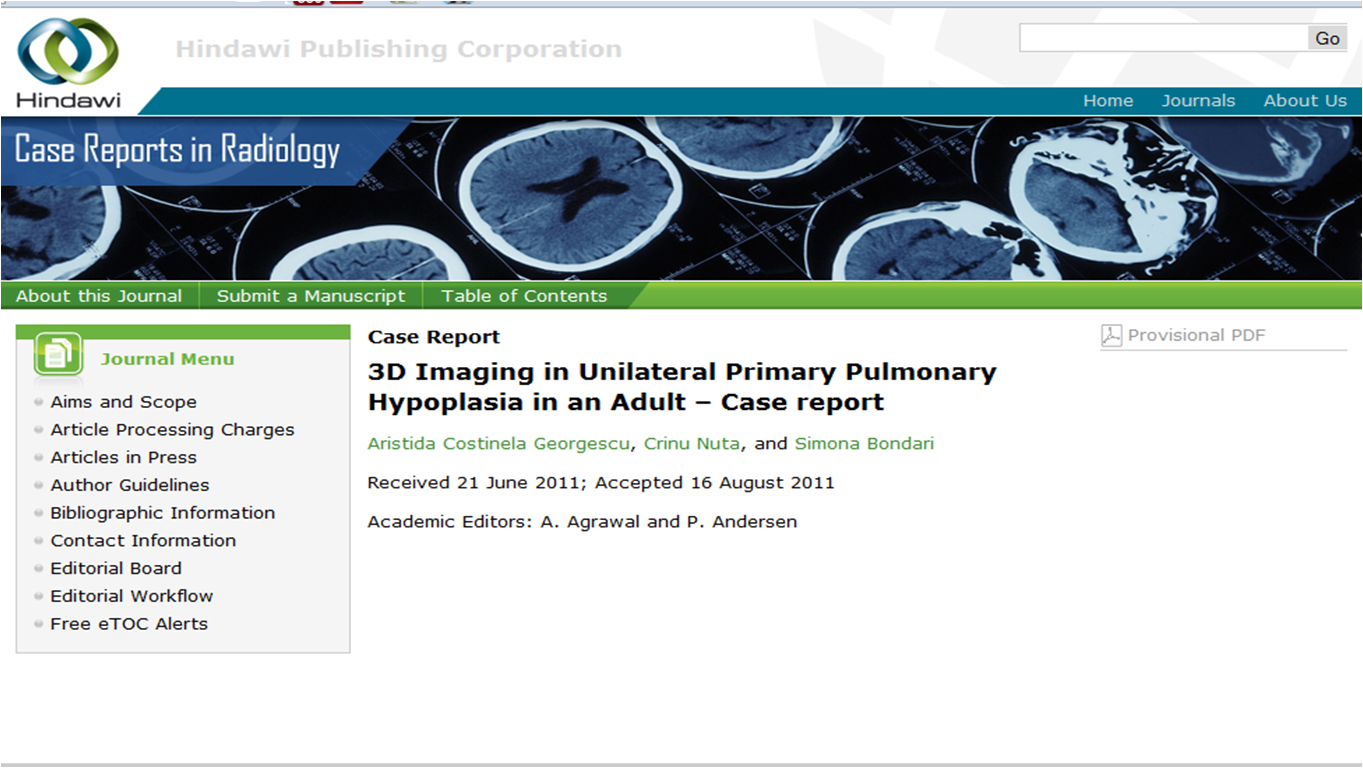Click the Academic Editors line

pos(582,522)
